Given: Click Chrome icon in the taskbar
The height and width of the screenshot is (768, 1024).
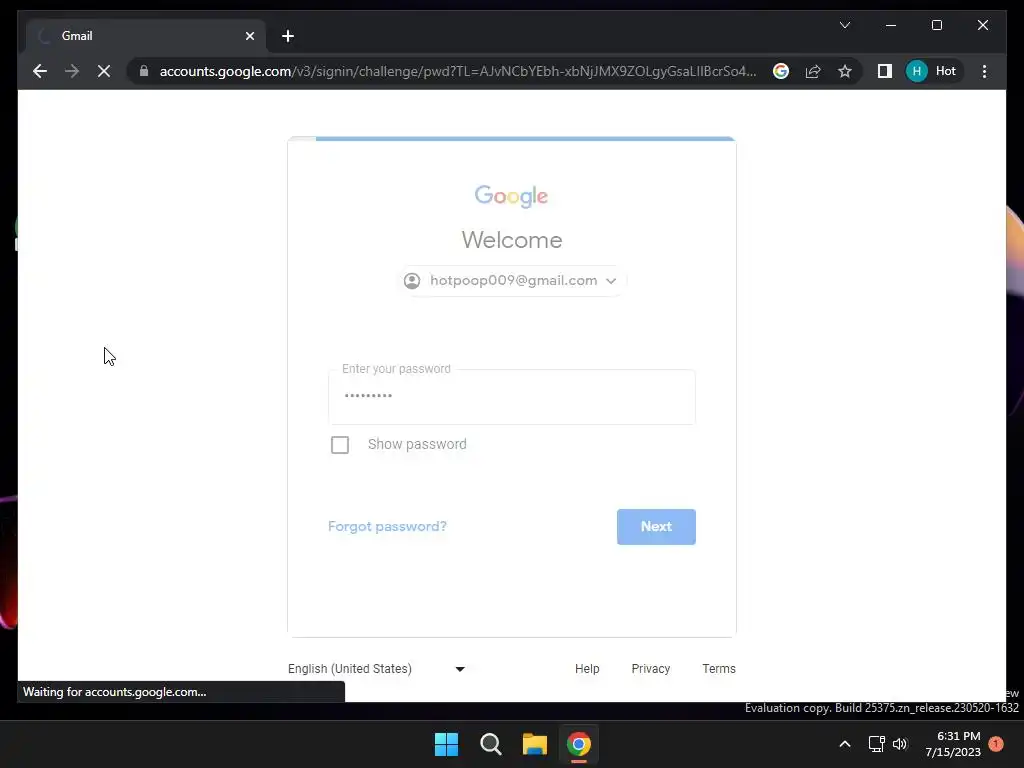Looking at the screenshot, I should click(579, 744).
